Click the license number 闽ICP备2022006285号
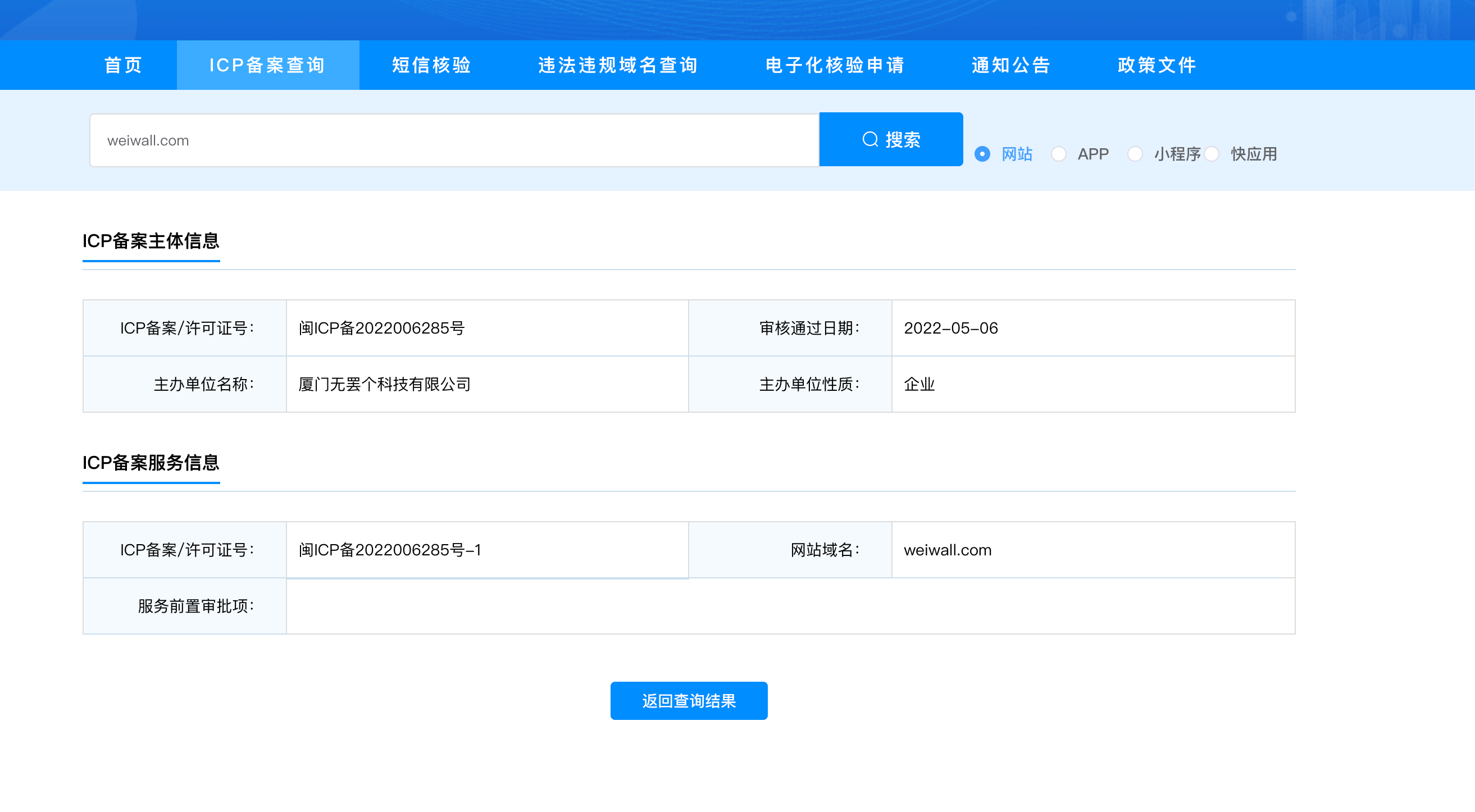Screen dimensions: 1475x812 pos(381,328)
